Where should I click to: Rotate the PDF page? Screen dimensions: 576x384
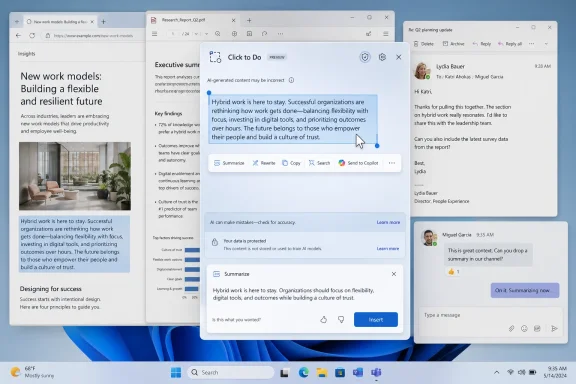point(264,34)
